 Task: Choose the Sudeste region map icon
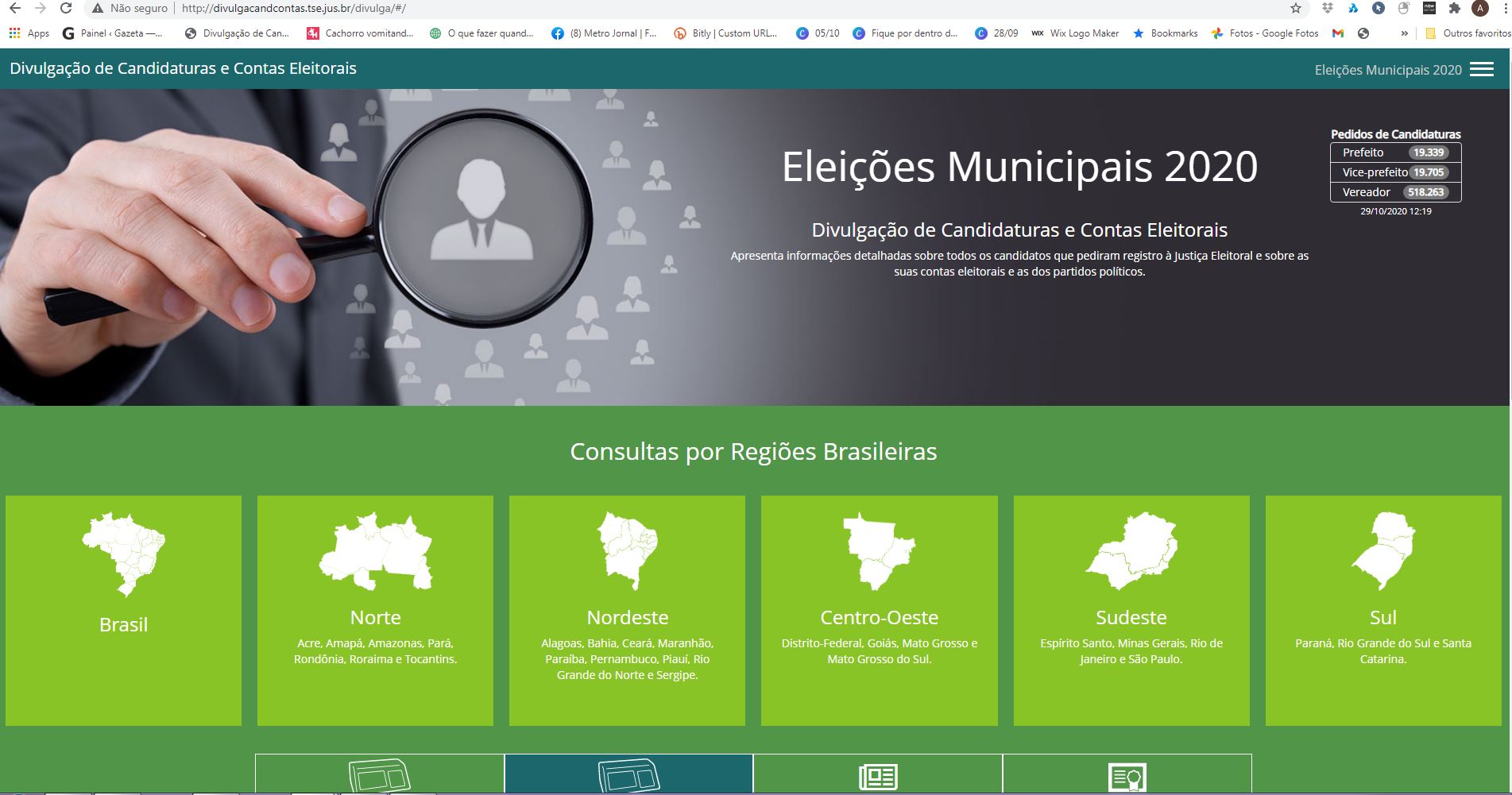[1131, 551]
